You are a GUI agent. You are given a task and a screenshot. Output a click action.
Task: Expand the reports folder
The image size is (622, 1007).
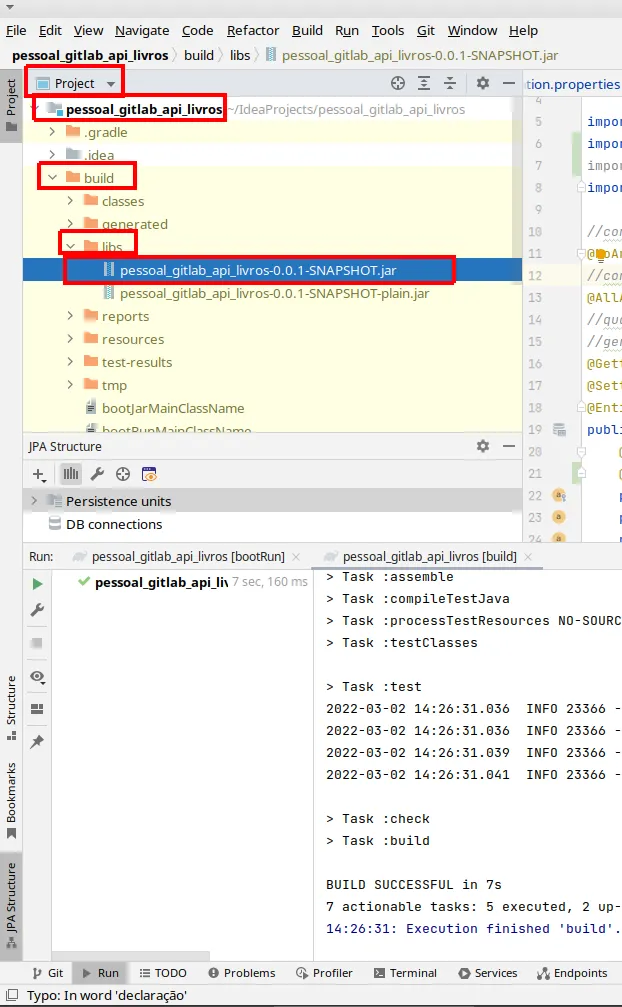click(x=71, y=316)
